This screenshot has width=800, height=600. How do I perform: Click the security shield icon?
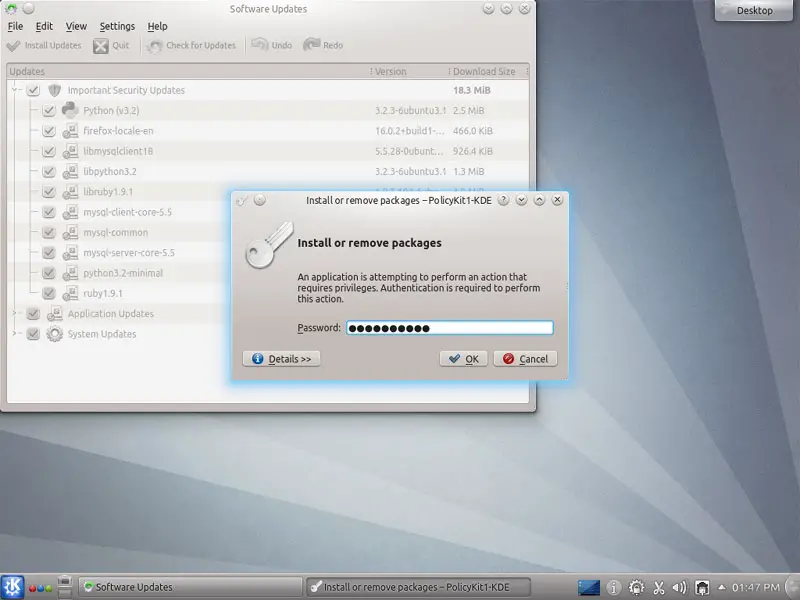(55, 90)
